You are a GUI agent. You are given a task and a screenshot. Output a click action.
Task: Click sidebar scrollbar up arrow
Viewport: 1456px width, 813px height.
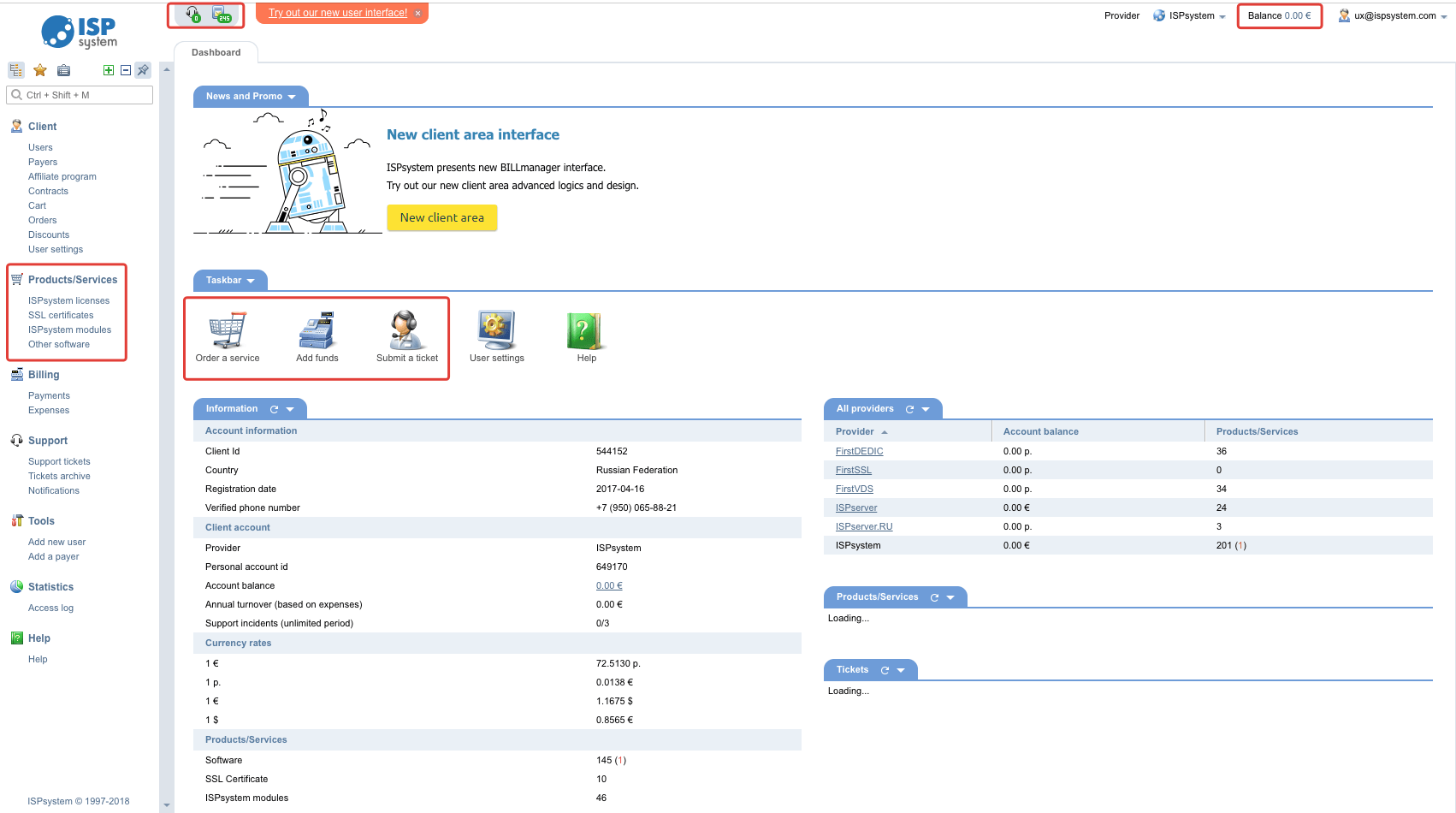pos(167,69)
